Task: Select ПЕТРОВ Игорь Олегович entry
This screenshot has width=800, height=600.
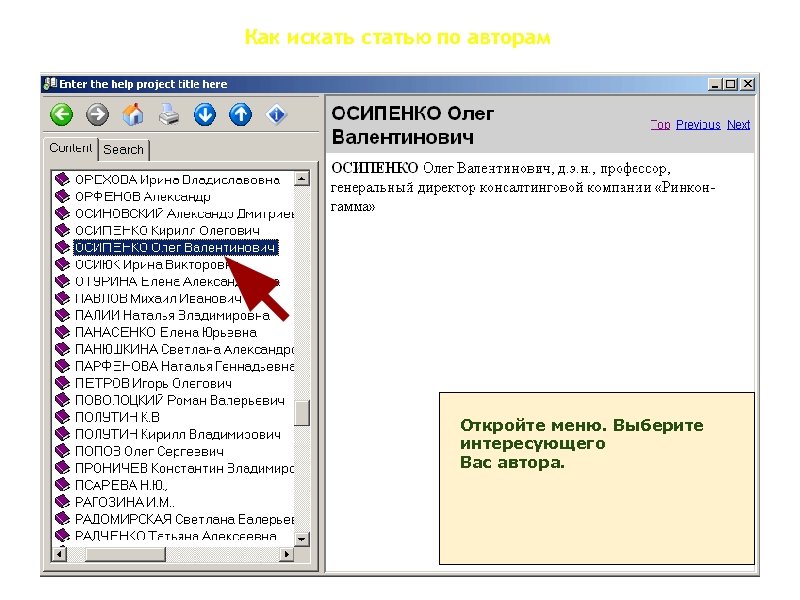Action: coord(153,383)
